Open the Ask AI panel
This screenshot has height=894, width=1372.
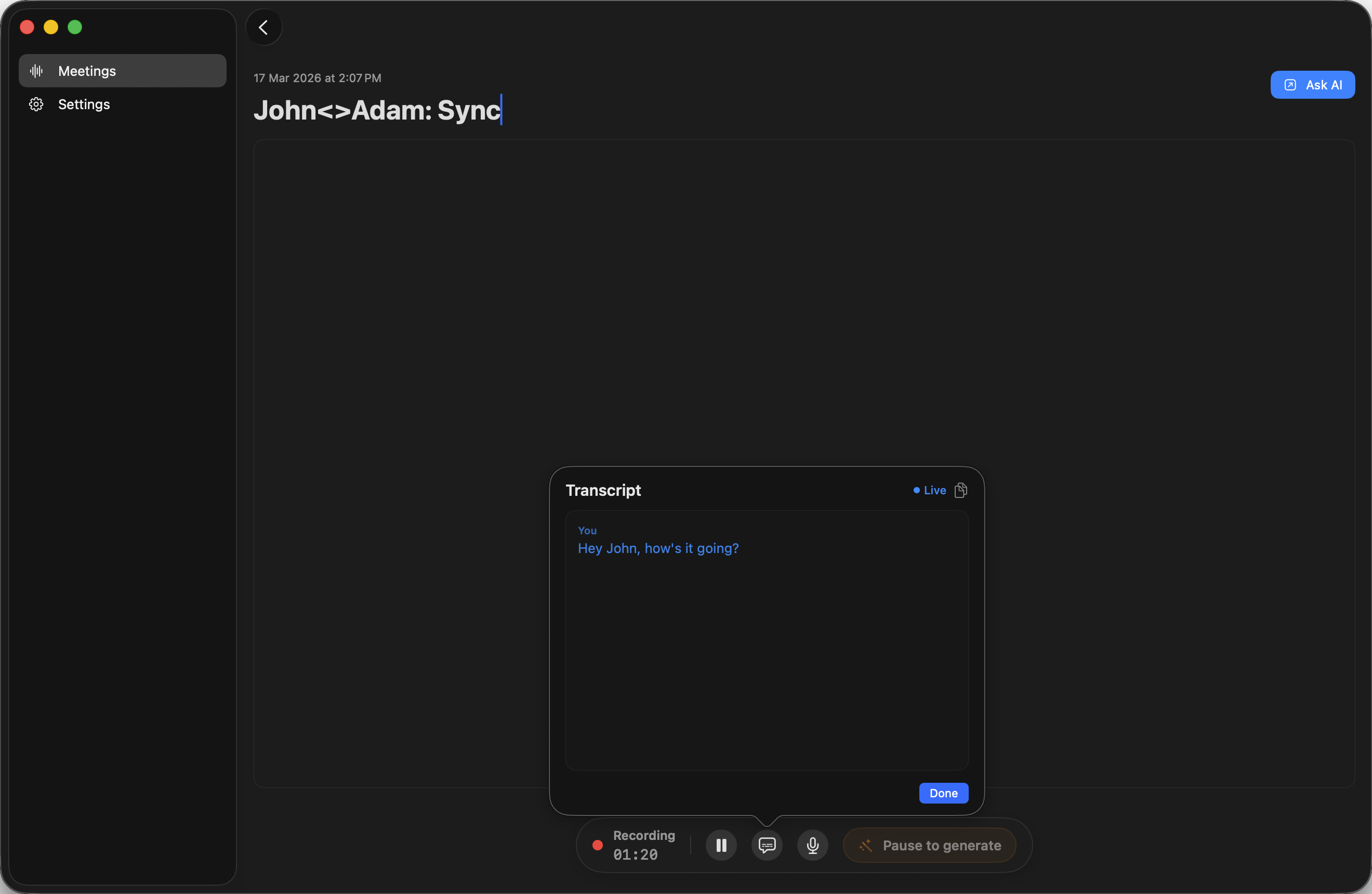click(1313, 84)
